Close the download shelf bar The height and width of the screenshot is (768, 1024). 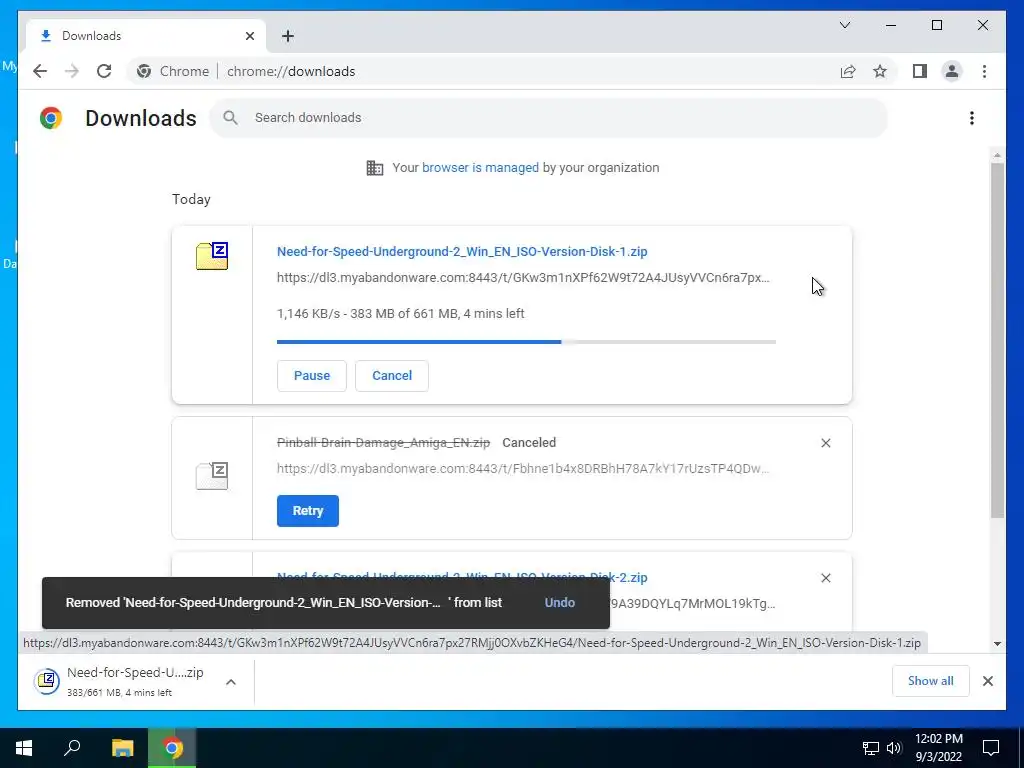pyautogui.click(x=987, y=681)
